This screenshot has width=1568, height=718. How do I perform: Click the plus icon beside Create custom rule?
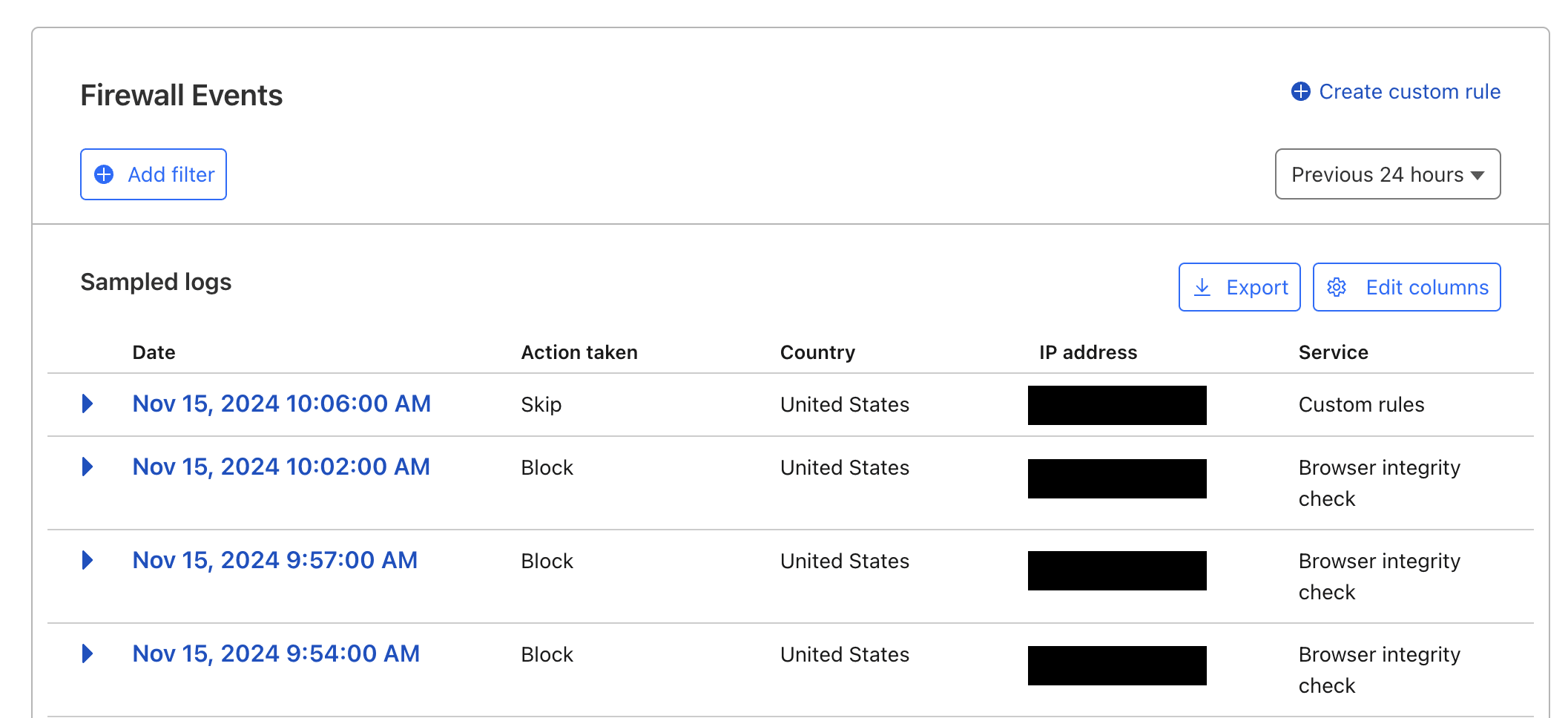(x=1301, y=92)
